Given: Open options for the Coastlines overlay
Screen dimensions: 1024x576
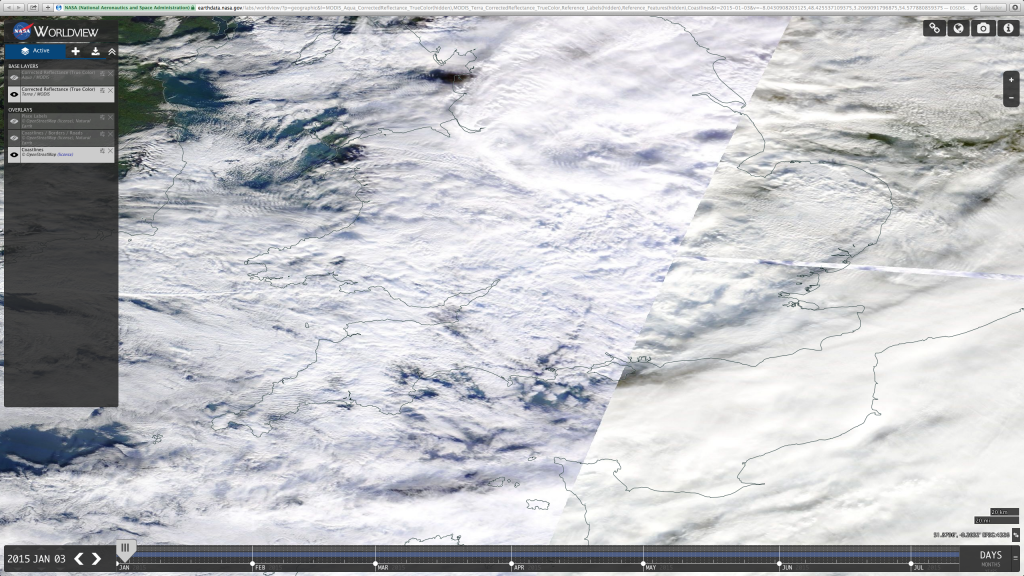Looking at the screenshot, I should (103, 152).
